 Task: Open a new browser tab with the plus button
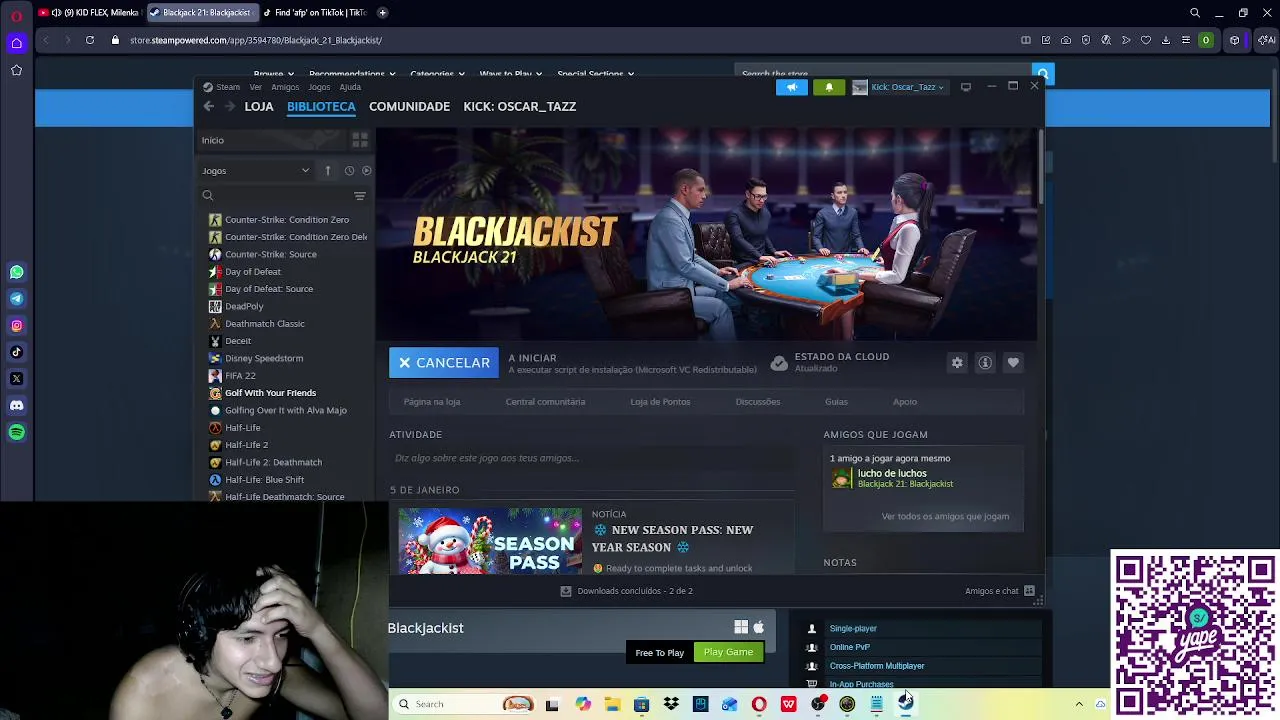(382, 13)
